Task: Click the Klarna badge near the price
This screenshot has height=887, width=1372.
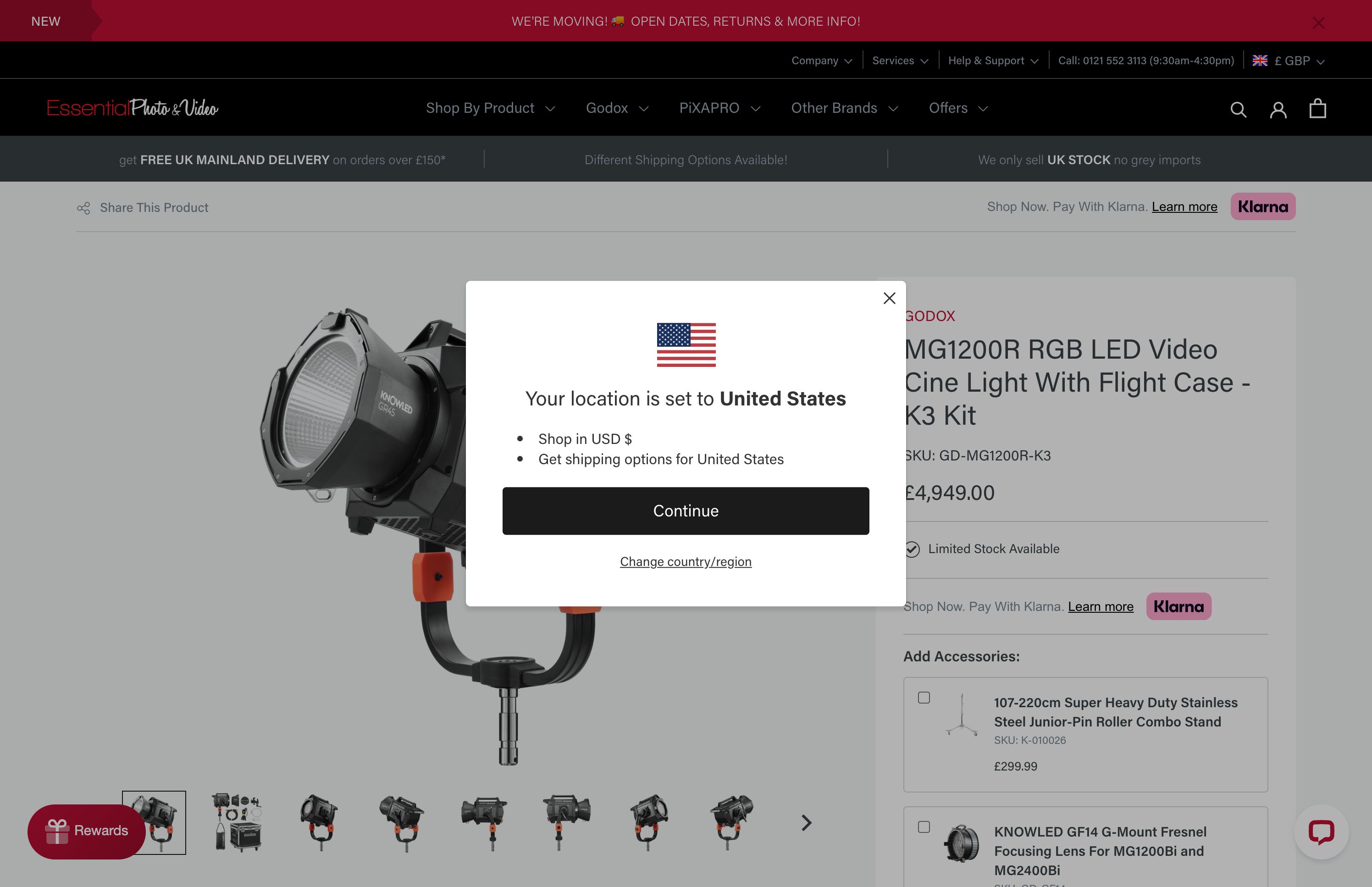Action: 1178,606
